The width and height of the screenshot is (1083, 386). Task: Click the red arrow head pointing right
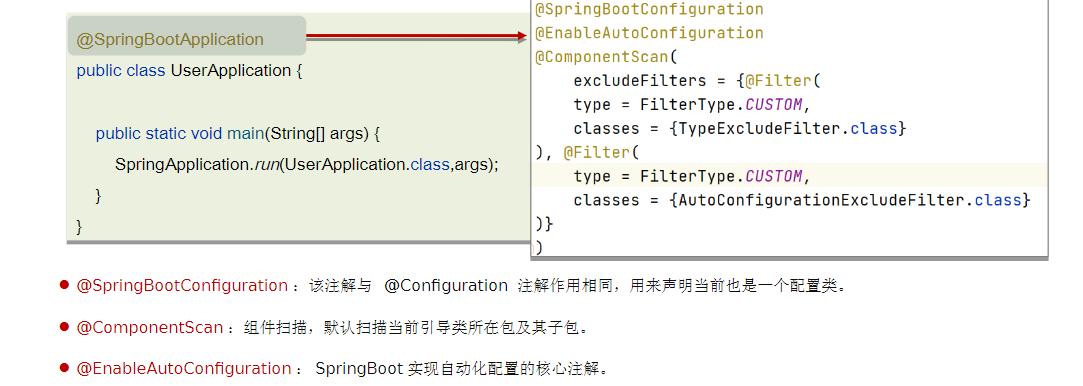pos(523,36)
